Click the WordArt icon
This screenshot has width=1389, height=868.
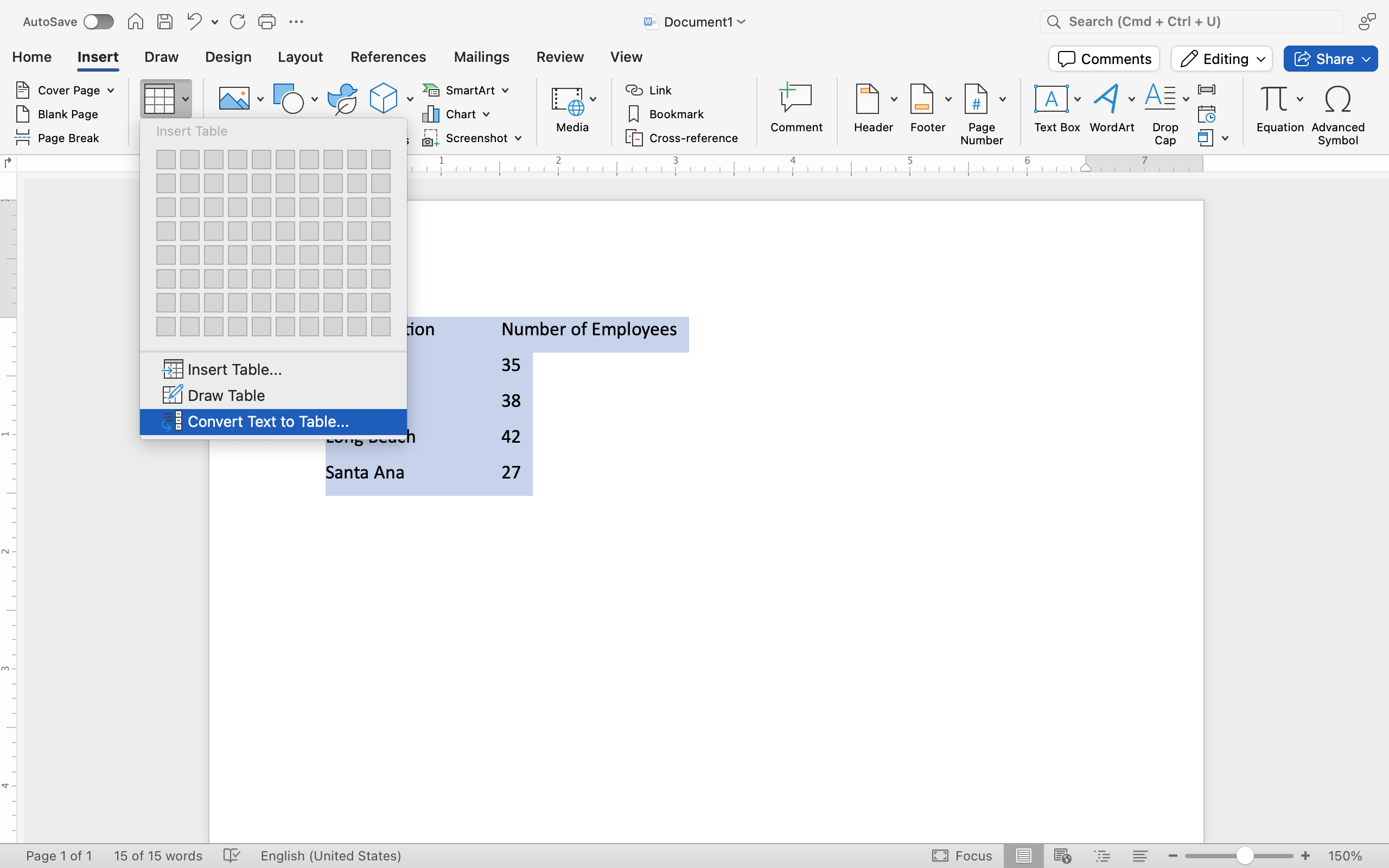pos(1106,99)
